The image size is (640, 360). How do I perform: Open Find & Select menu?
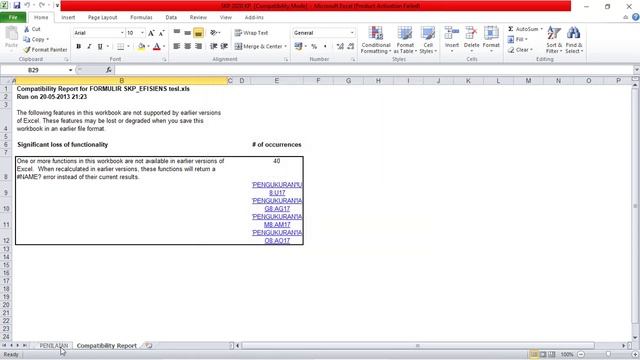573,40
